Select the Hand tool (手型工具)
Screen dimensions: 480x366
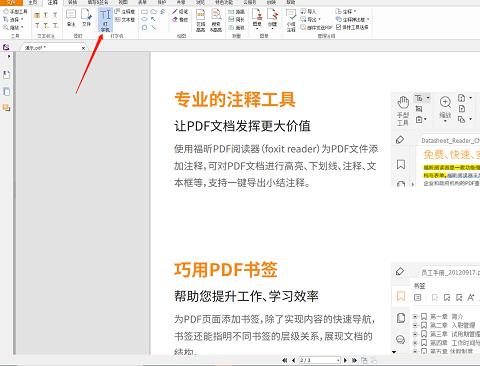pos(15,12)
